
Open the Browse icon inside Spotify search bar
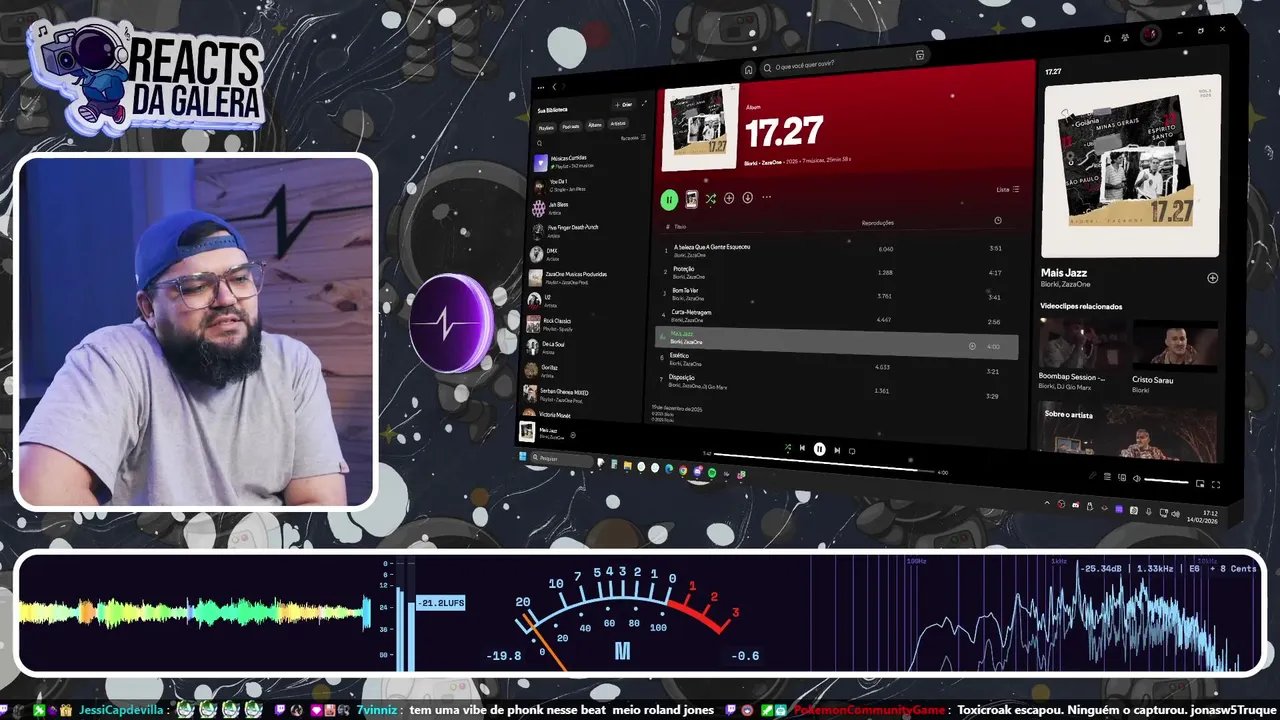point(920,55)
